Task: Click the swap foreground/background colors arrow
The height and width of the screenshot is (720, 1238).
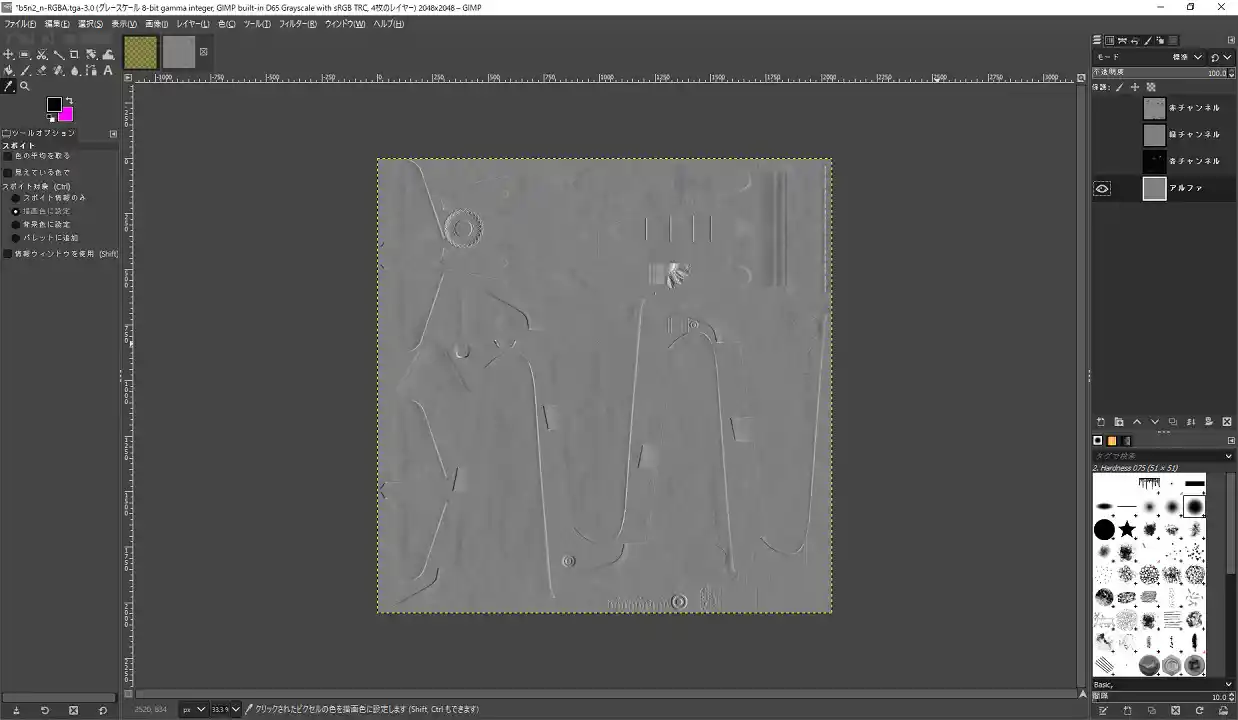Action: 69,100
